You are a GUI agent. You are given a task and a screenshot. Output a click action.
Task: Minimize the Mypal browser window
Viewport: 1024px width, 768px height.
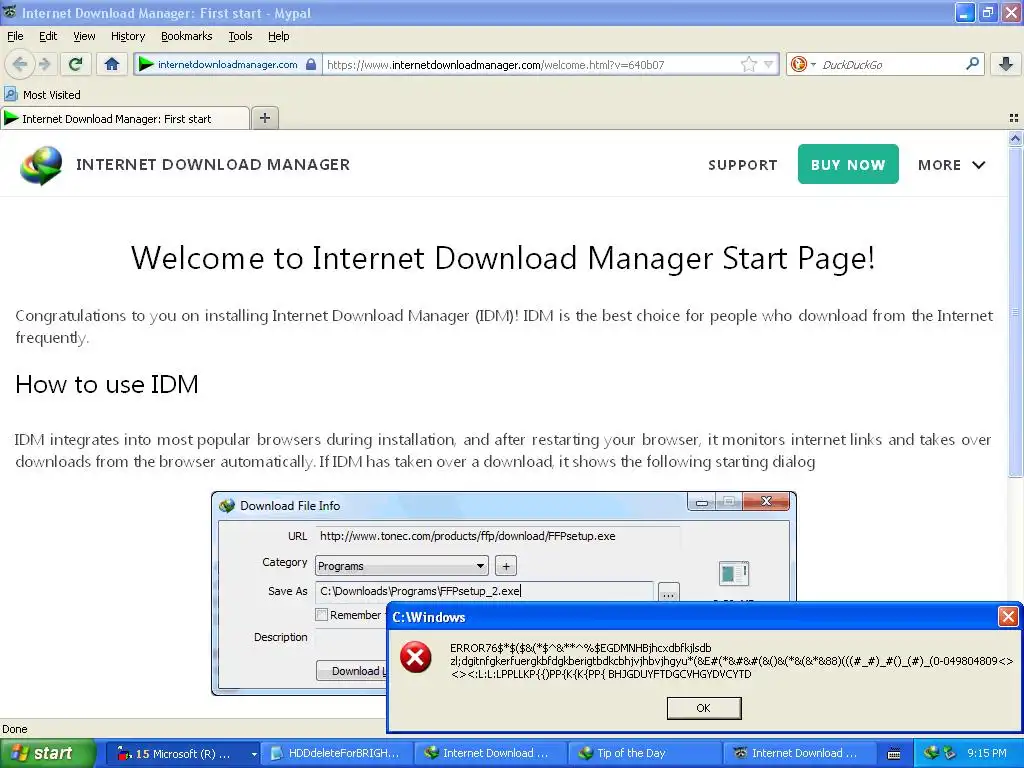965,12
